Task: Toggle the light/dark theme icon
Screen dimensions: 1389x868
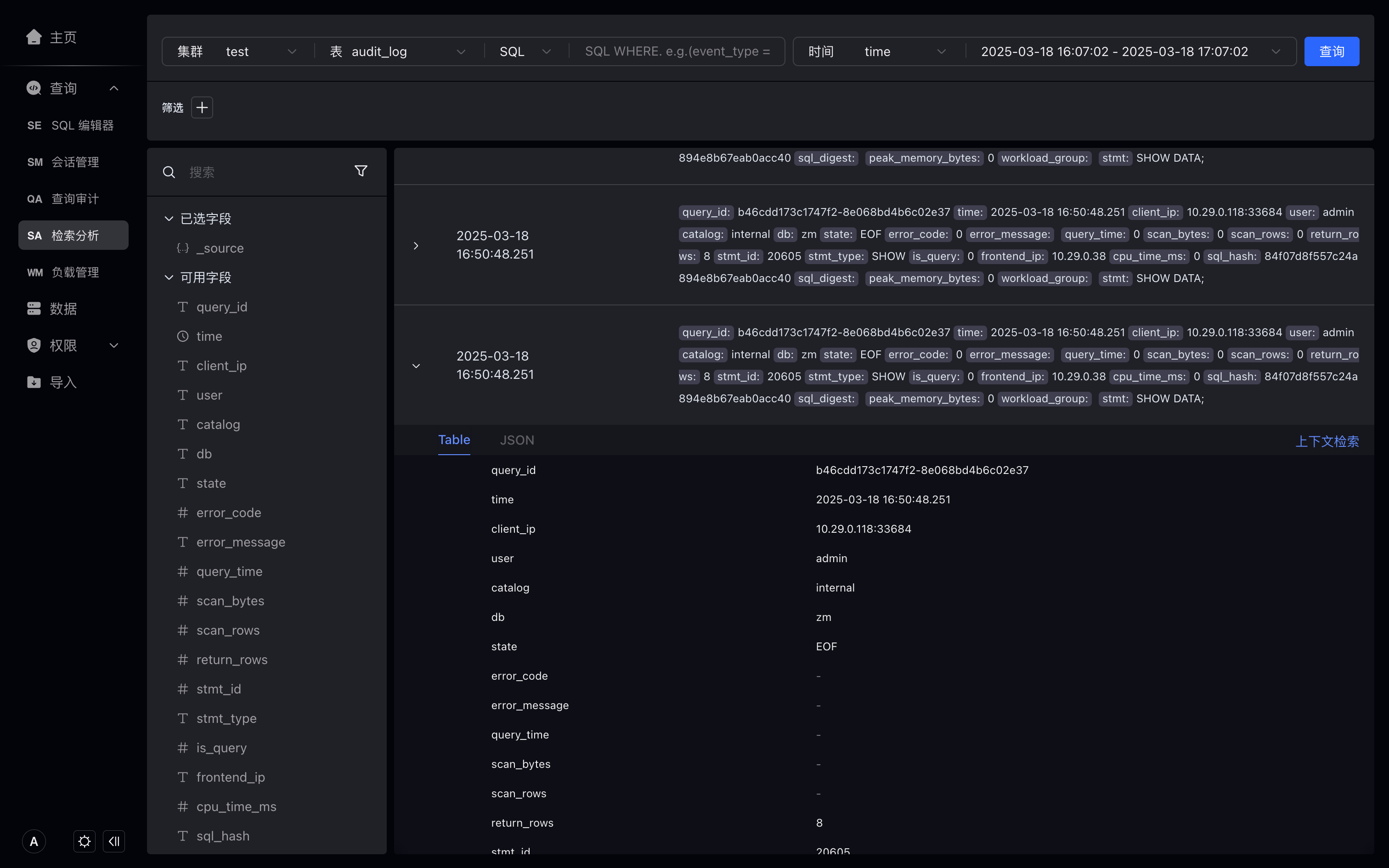Action: (85, 841)
